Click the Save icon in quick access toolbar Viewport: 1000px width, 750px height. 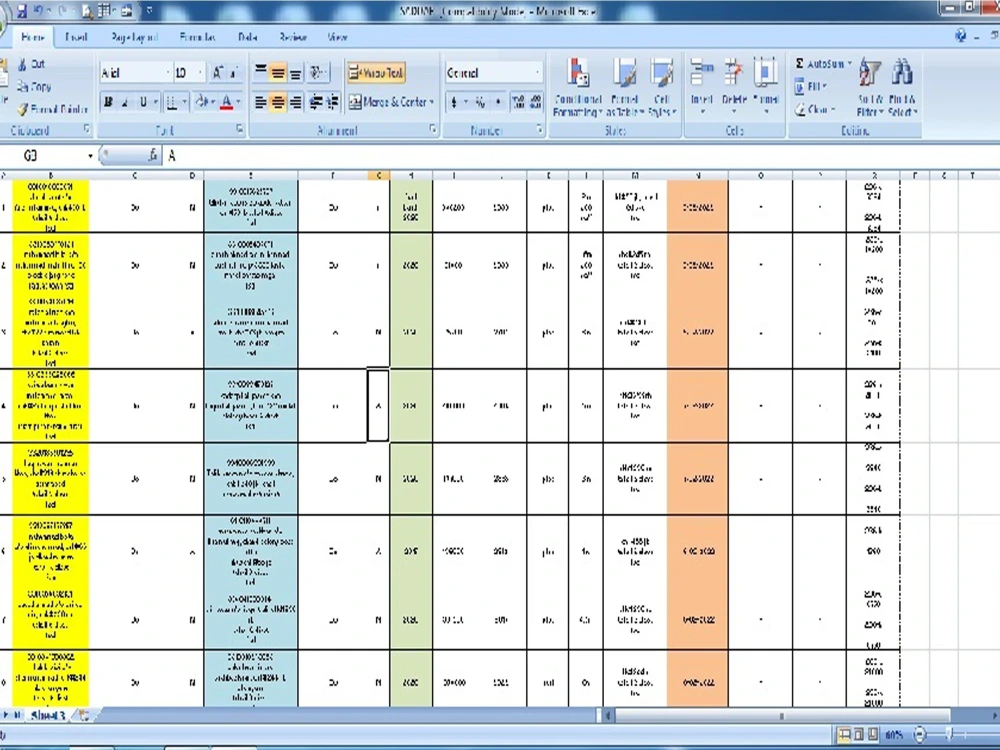[x=22, y=10]
